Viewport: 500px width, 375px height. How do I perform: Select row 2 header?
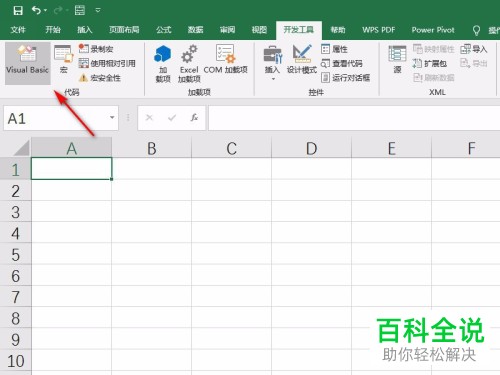point(15,191)
